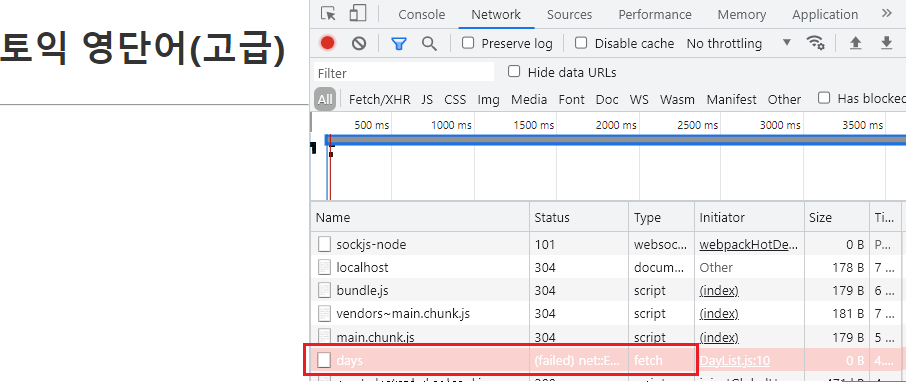The image size is (906, 382).
Task: Click into the Filter text field
Action: 404,73
